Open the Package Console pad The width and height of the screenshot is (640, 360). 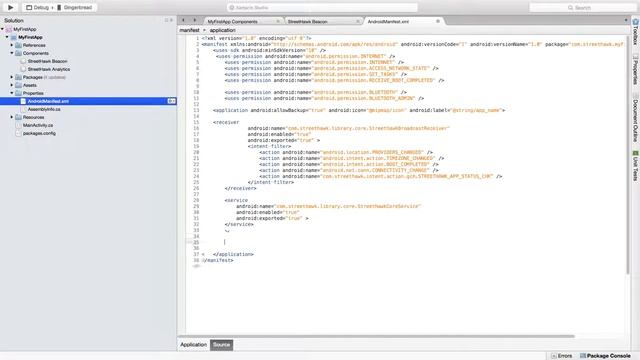click(606, 356)
